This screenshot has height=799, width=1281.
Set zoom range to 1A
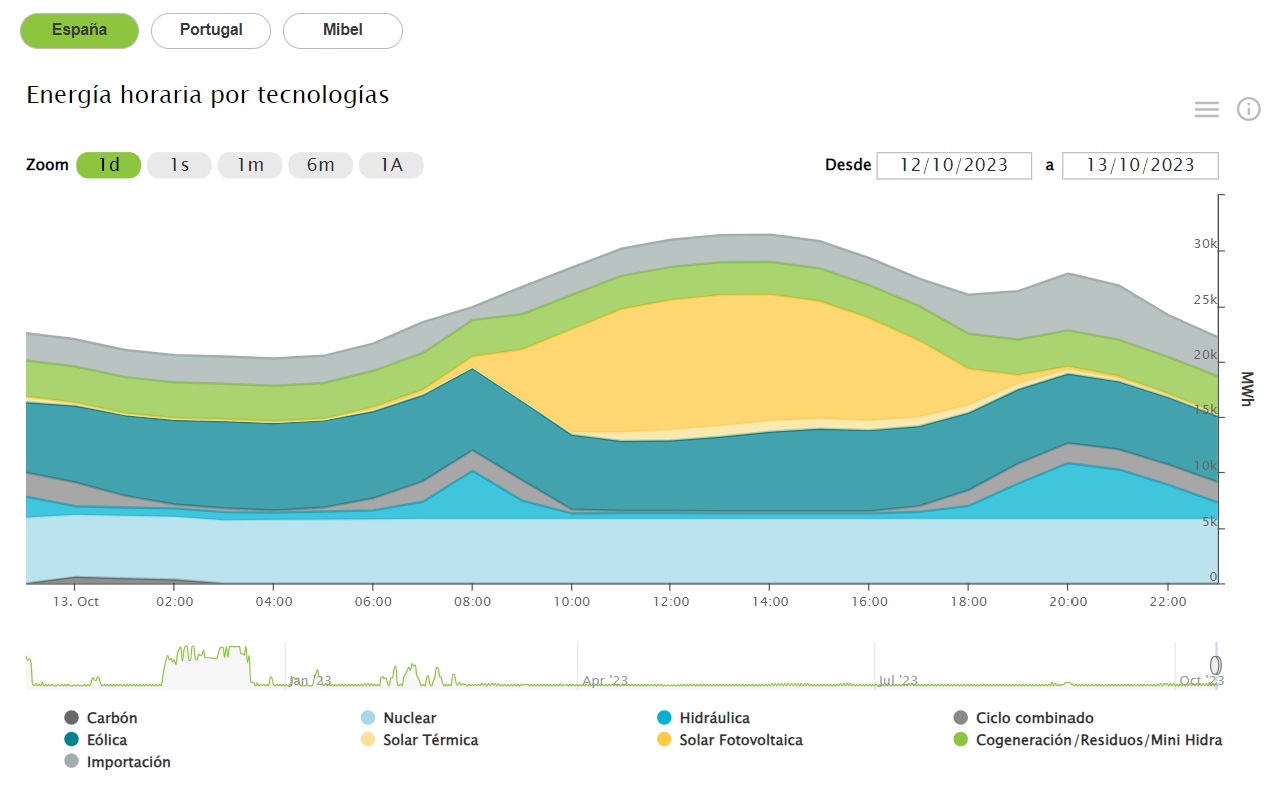391,165
